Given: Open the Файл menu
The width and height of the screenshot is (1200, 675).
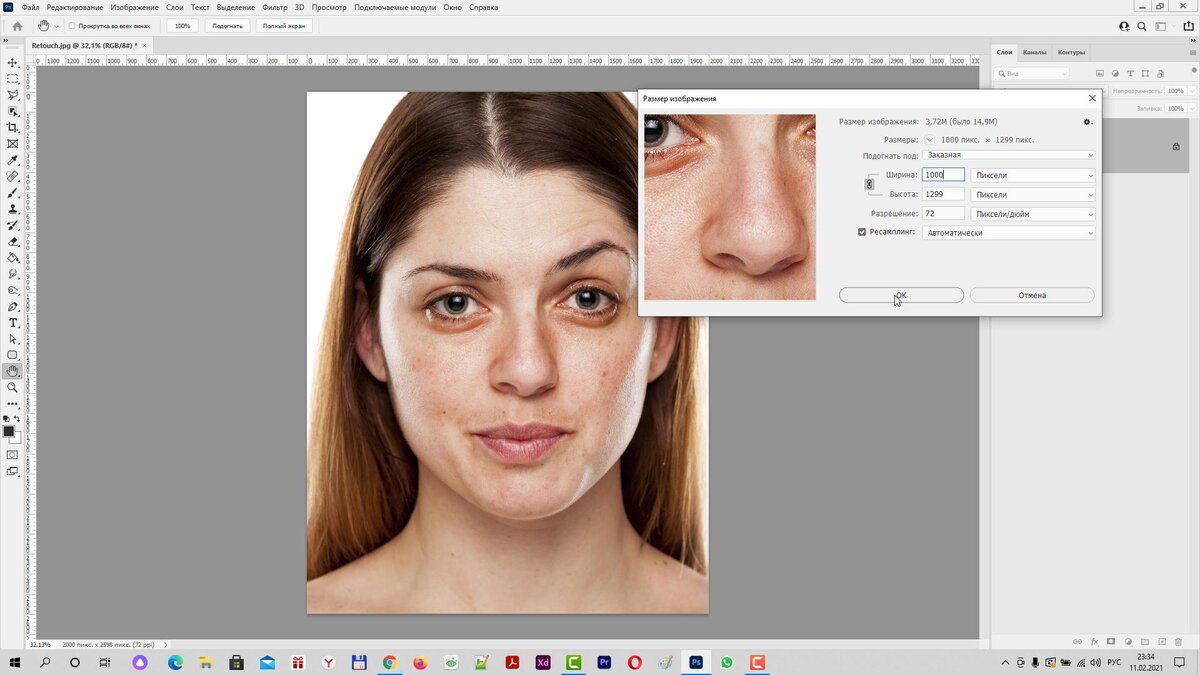Looking at the screenshot, I should coord(30,7).
